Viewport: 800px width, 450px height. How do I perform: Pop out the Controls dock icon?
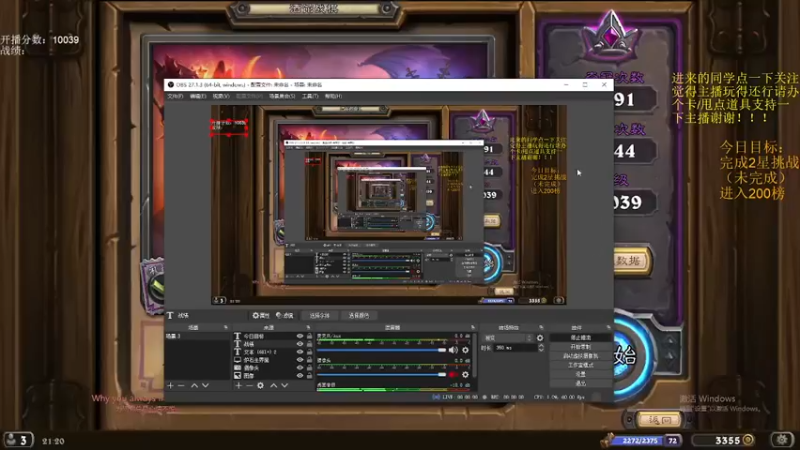click(x=609, y=328)
